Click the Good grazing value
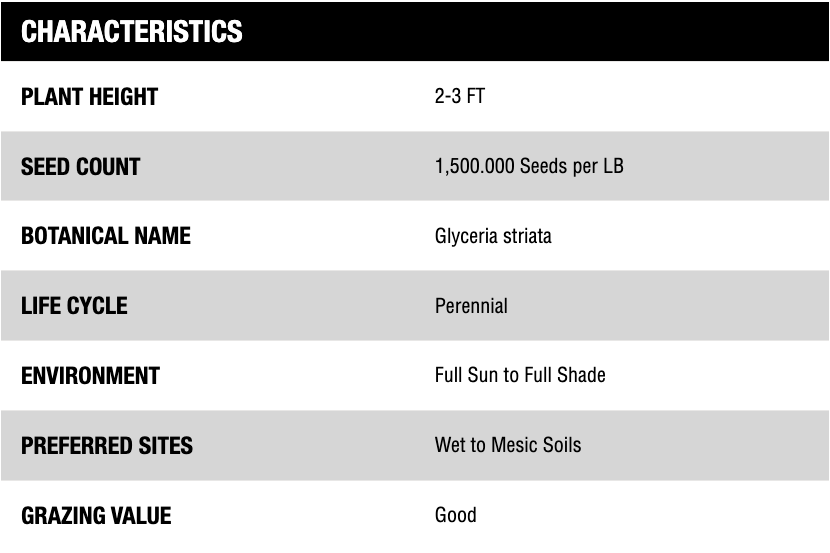Viewport: 830px width, 553px height. pyautogui.click(x=455, y=515)
